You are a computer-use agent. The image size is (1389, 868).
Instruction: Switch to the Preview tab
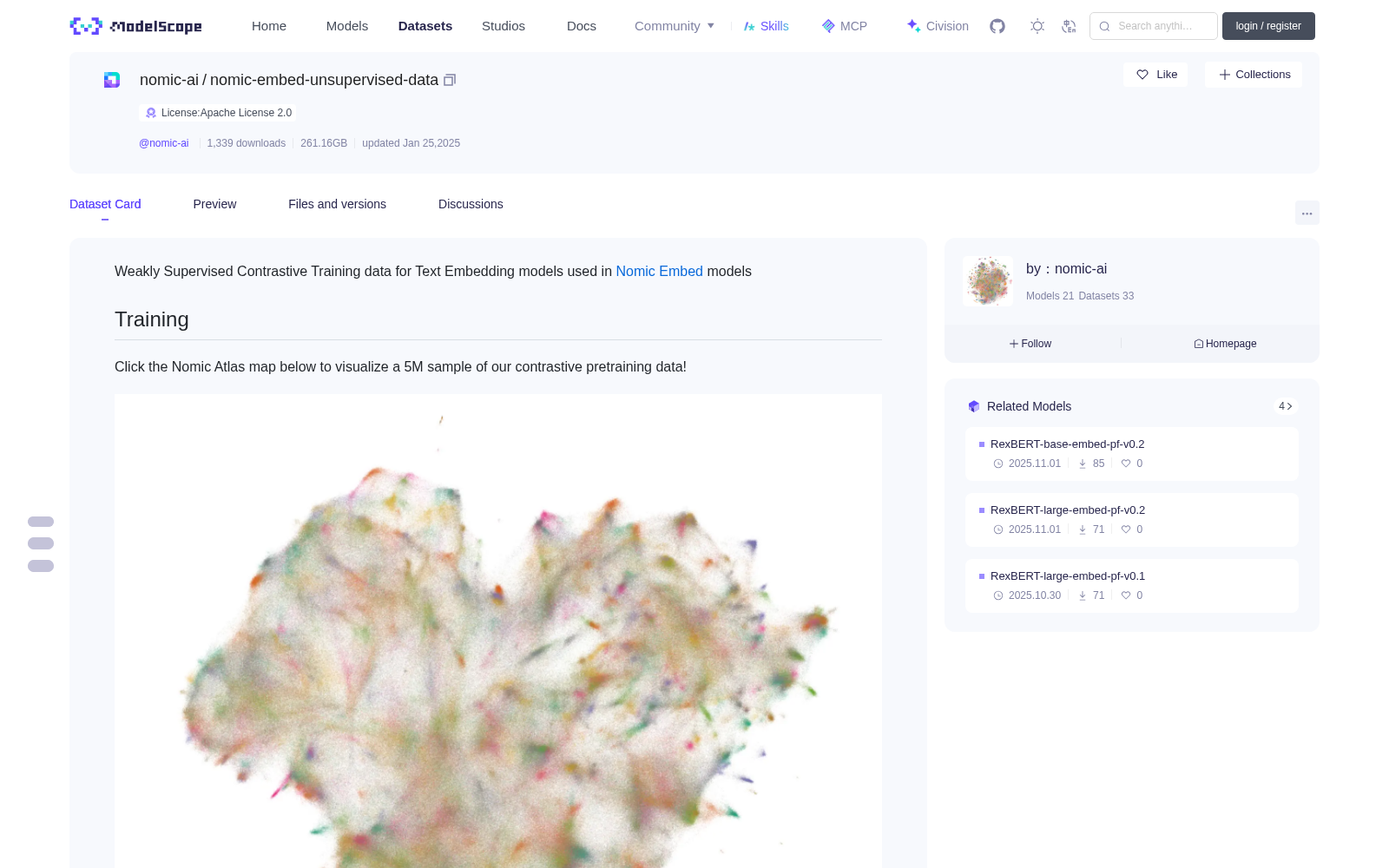(x=214, y=204)
